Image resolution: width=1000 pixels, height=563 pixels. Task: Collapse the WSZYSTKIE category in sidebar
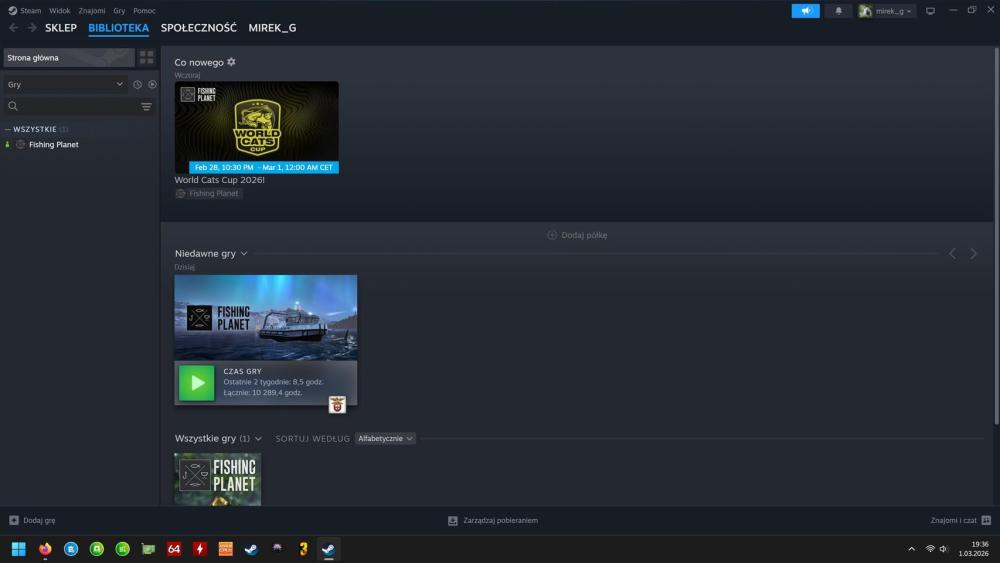click(x=8, y=129)
